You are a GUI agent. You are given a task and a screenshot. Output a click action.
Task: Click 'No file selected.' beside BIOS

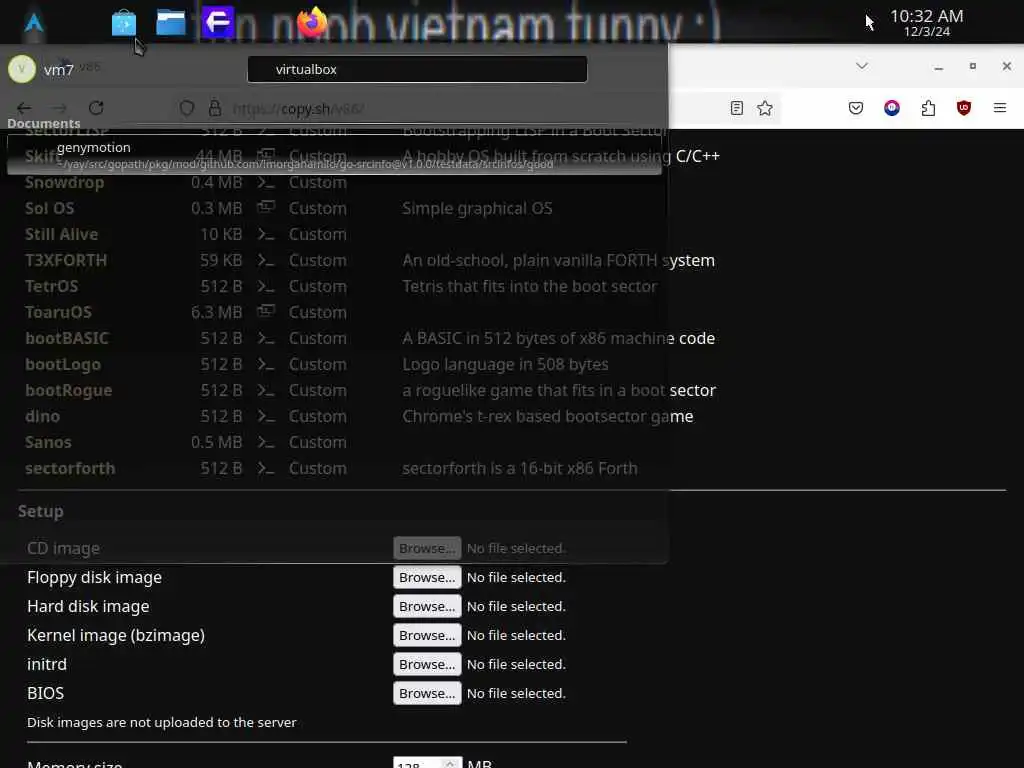[x=516, y=694]
